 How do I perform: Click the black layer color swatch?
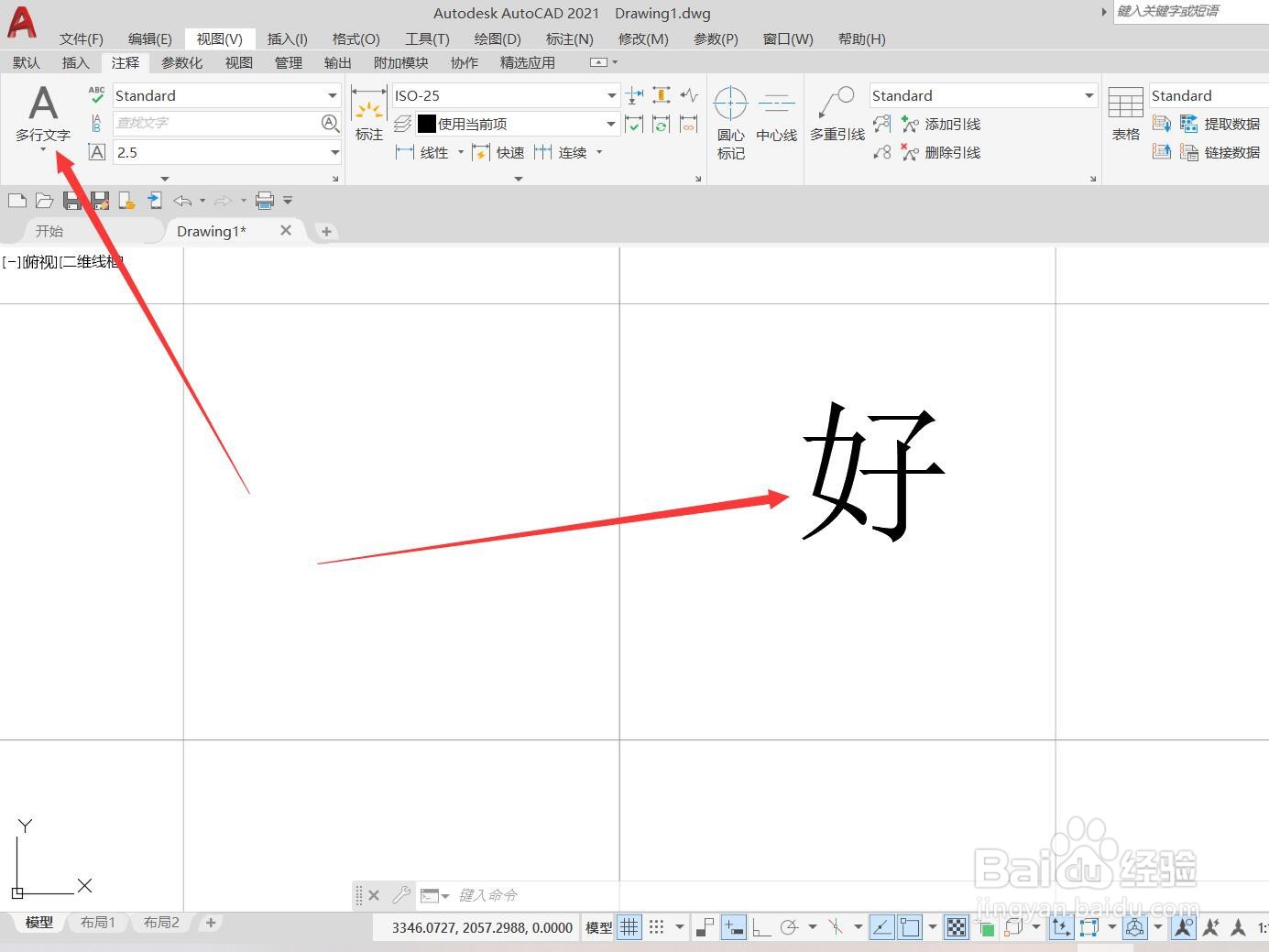coord(426,124)
